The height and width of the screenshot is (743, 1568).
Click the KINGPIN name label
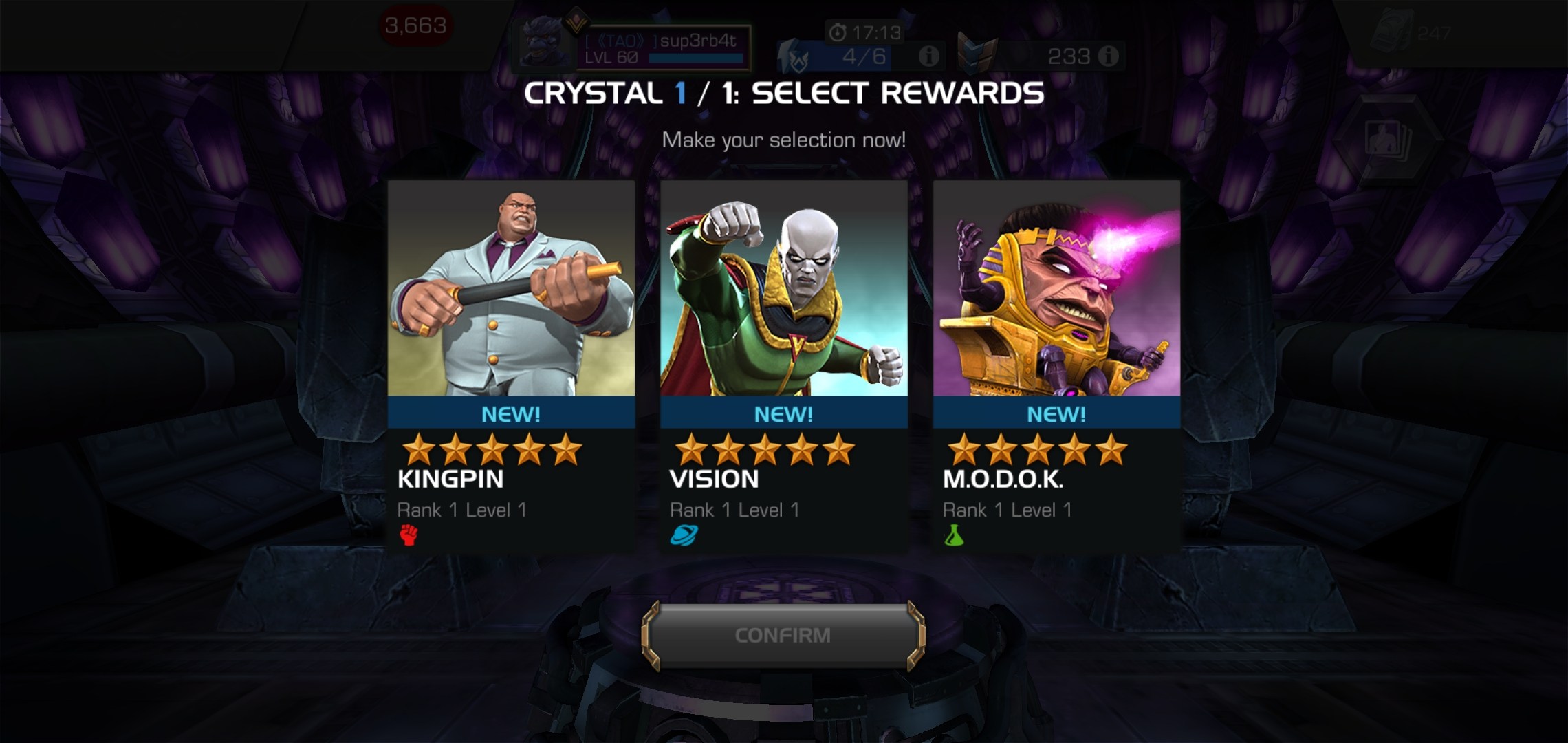450,479
